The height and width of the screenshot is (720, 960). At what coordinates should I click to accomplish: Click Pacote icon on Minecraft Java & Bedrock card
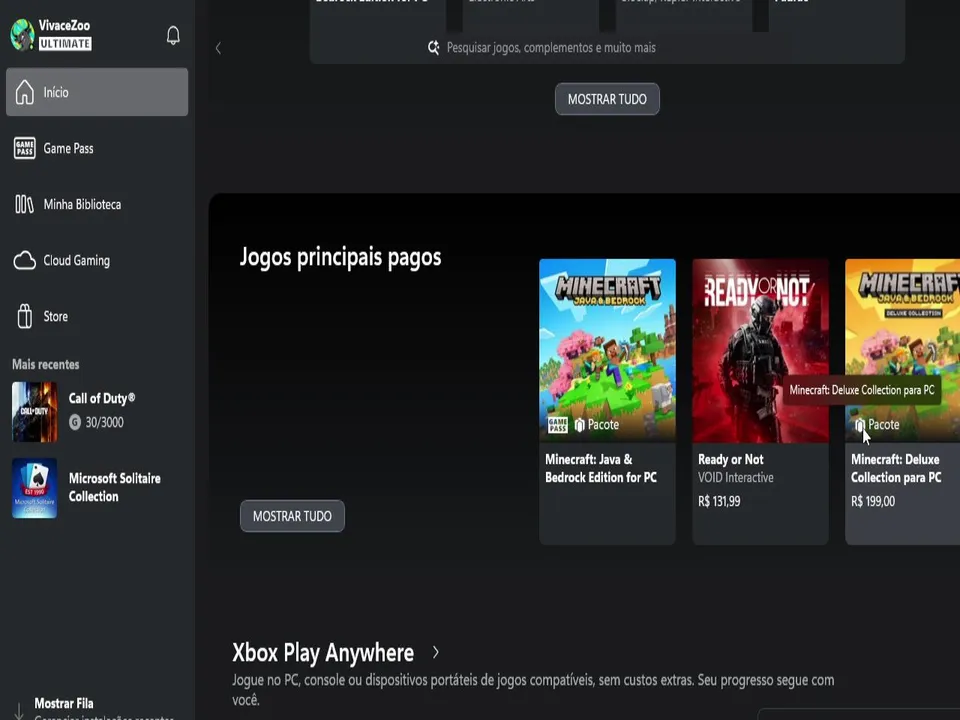579,424
